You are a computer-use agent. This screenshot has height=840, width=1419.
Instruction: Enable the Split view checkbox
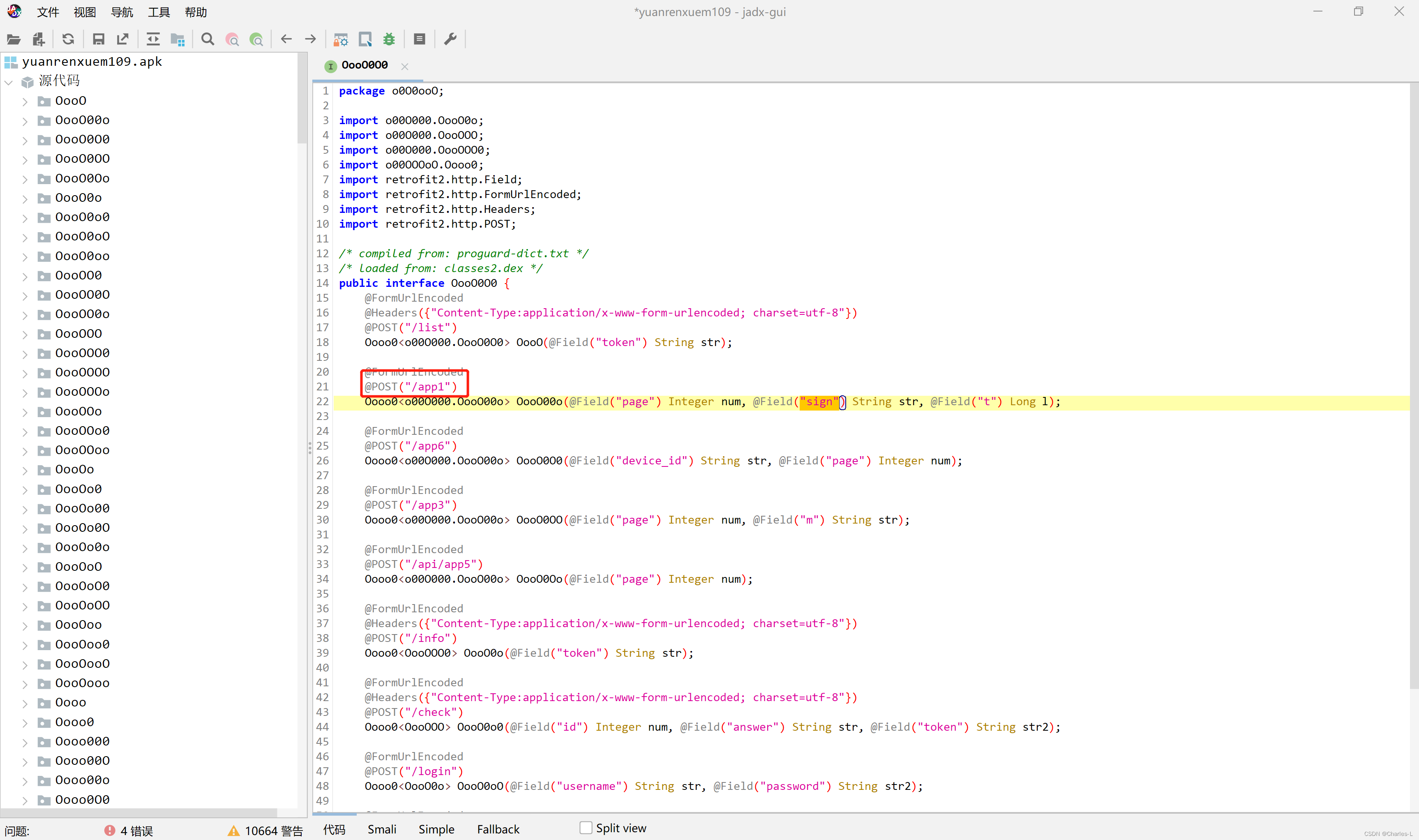[586, 828]
